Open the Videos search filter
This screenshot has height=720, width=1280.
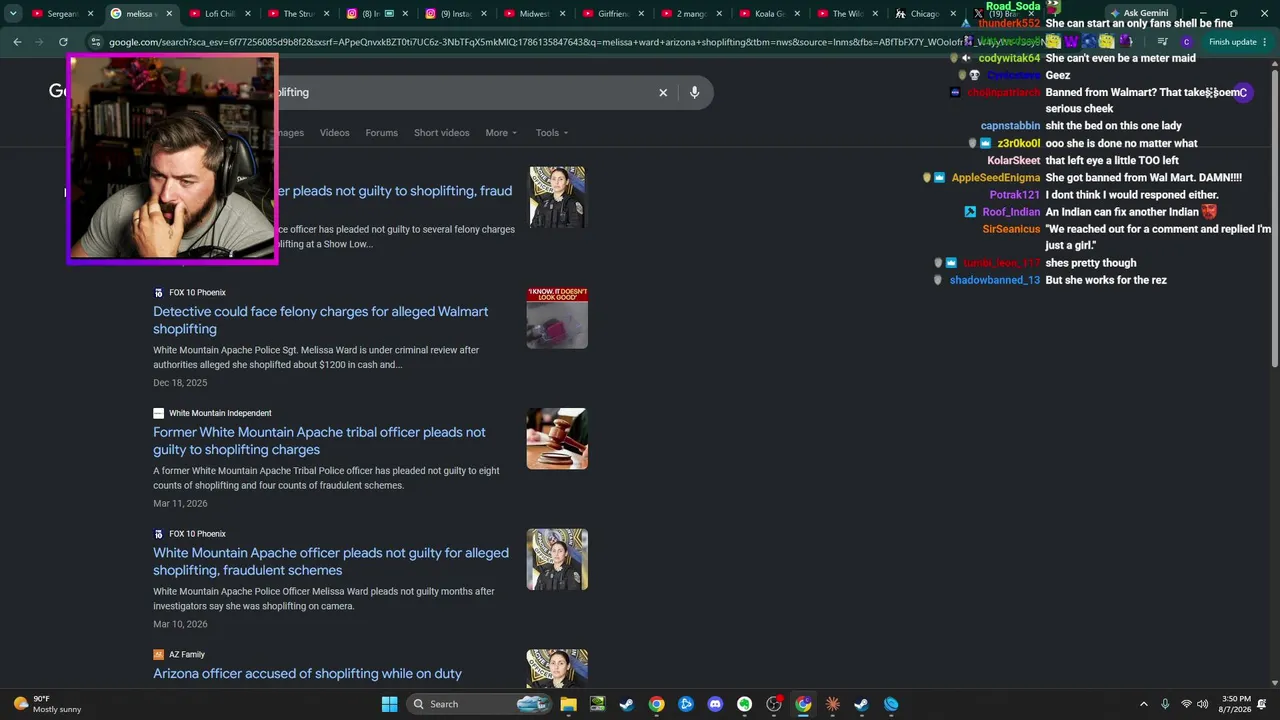pos(335,133)
